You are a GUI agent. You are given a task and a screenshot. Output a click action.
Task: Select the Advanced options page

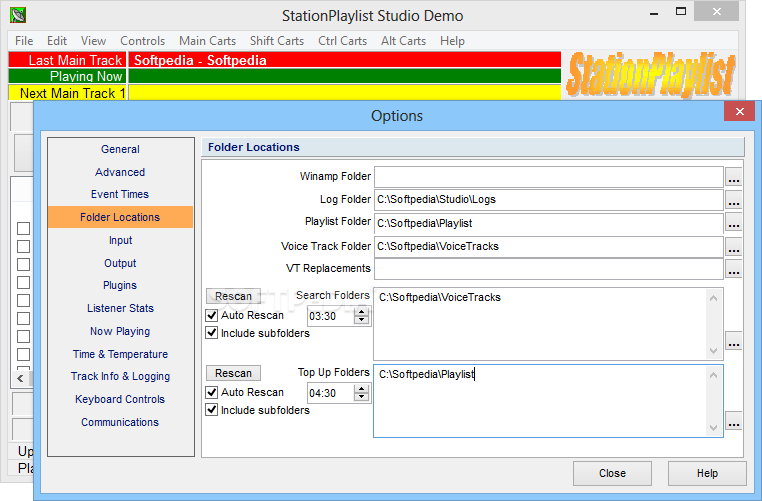click(x=120, y=172)
